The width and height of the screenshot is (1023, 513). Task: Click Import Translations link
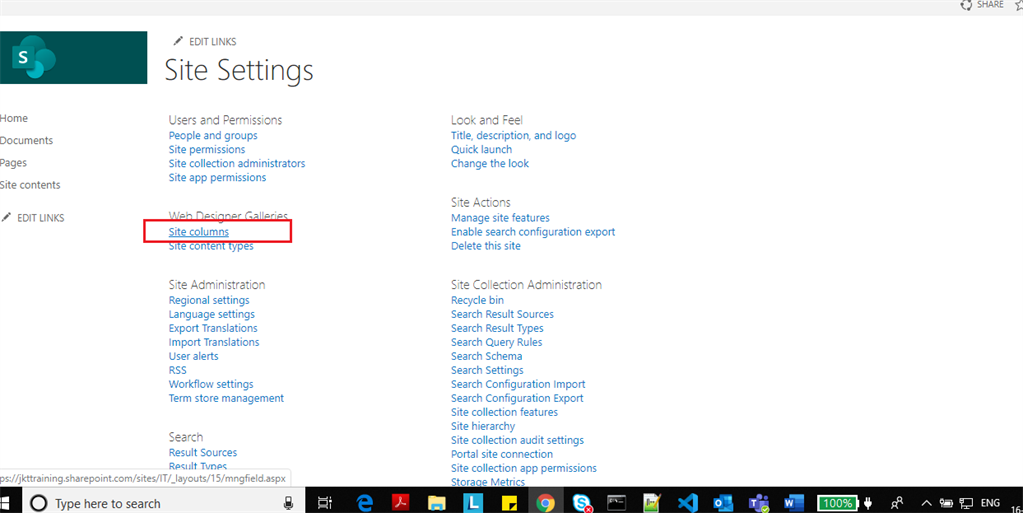click(x=213, y=342)
